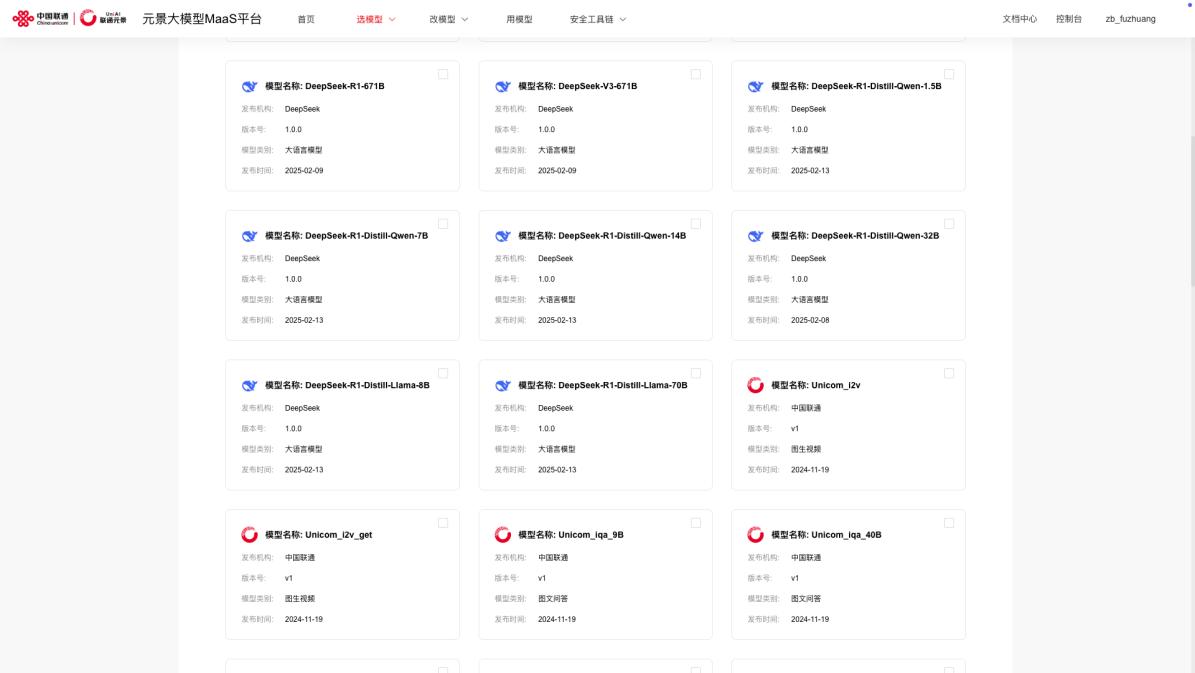Viewport: 1195px width, 673px height.
Task: Check the Unicom_i2v_get card box
Action: pyautogui.click(x=443, y=523)
